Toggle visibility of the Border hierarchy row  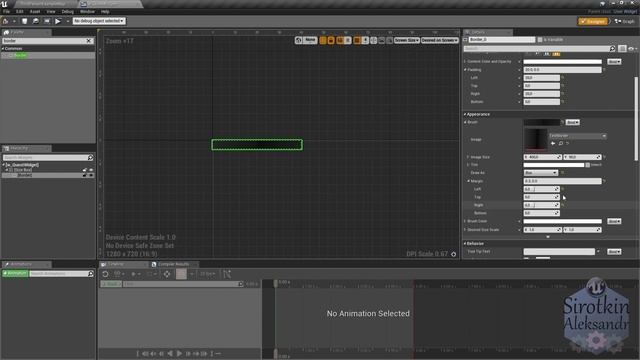91,175
